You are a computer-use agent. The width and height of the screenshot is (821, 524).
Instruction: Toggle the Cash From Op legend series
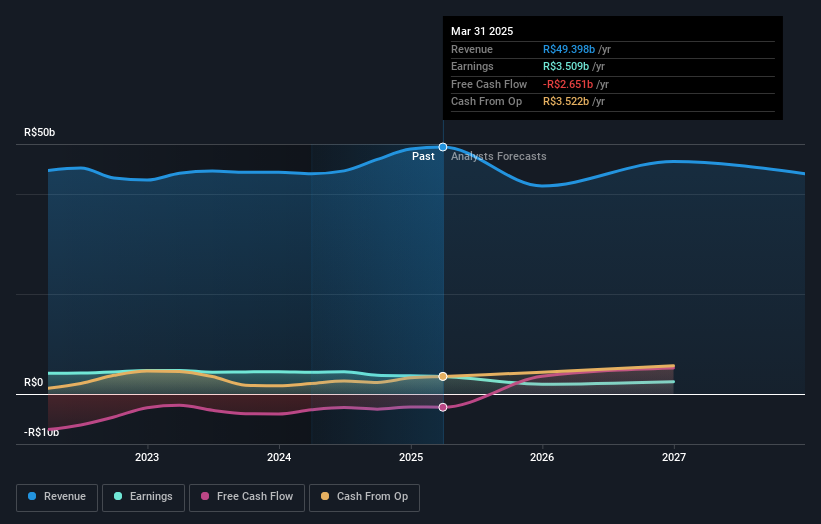click(x=364, y=497)
